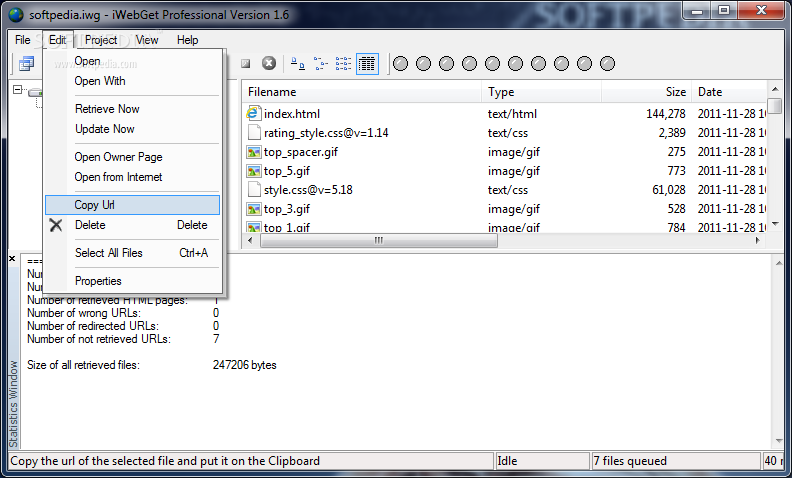Click the rating_style.css blank file icon
The image size is (792, 478).
(253, 132)
